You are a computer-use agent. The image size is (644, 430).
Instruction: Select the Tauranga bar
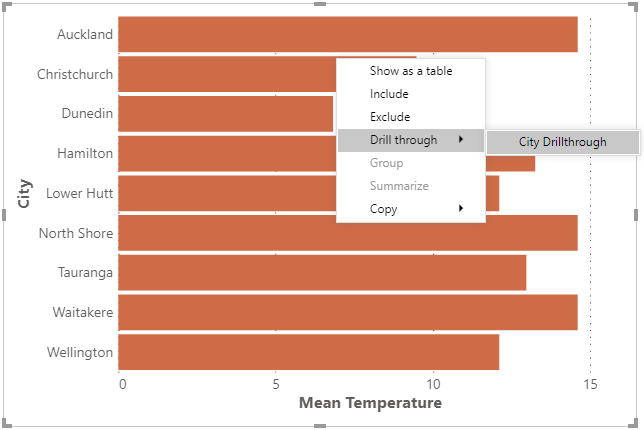(322, 273)
